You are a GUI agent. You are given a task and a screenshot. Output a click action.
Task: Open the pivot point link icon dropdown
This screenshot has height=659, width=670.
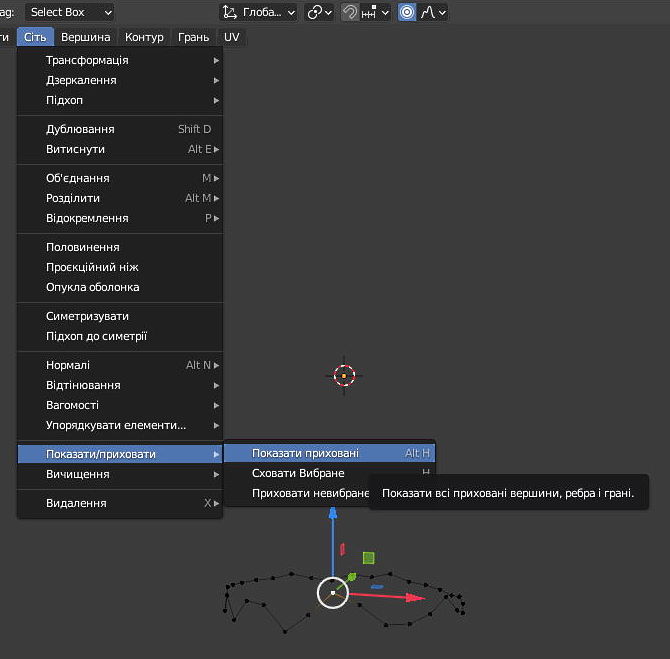319,12
